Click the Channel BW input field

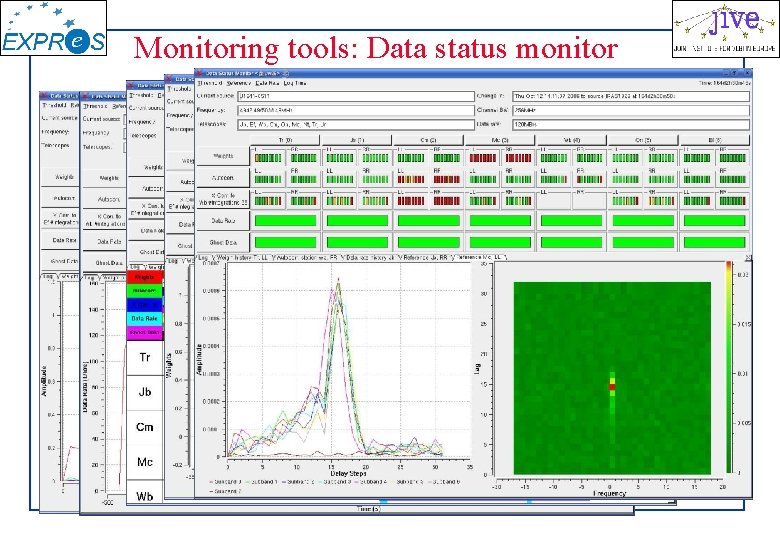(631, 110)
